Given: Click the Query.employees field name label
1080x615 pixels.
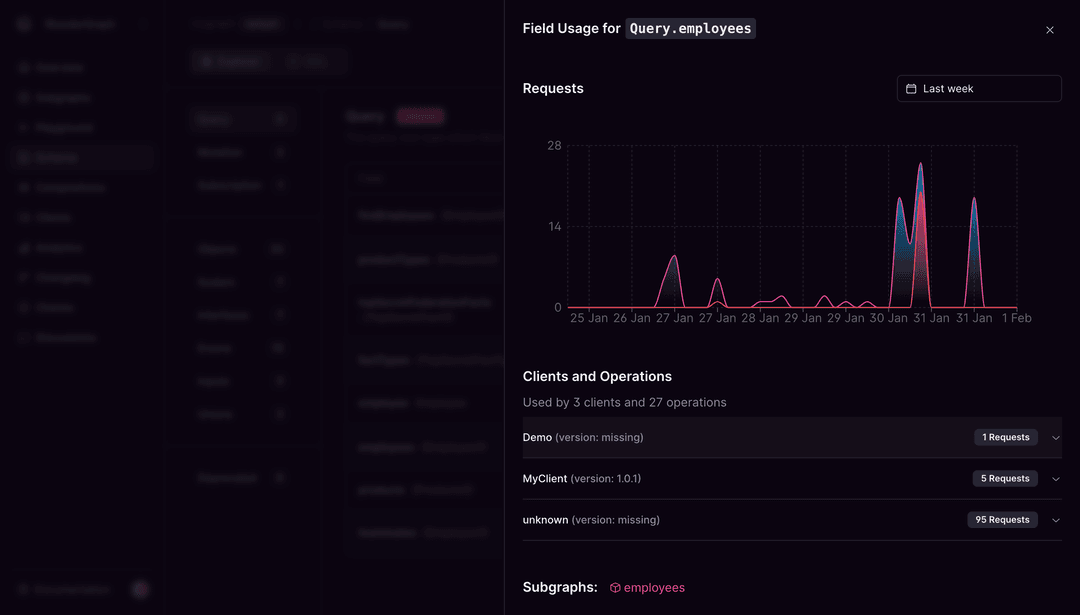Looking at the screenshot, I should tap(690, 29).
